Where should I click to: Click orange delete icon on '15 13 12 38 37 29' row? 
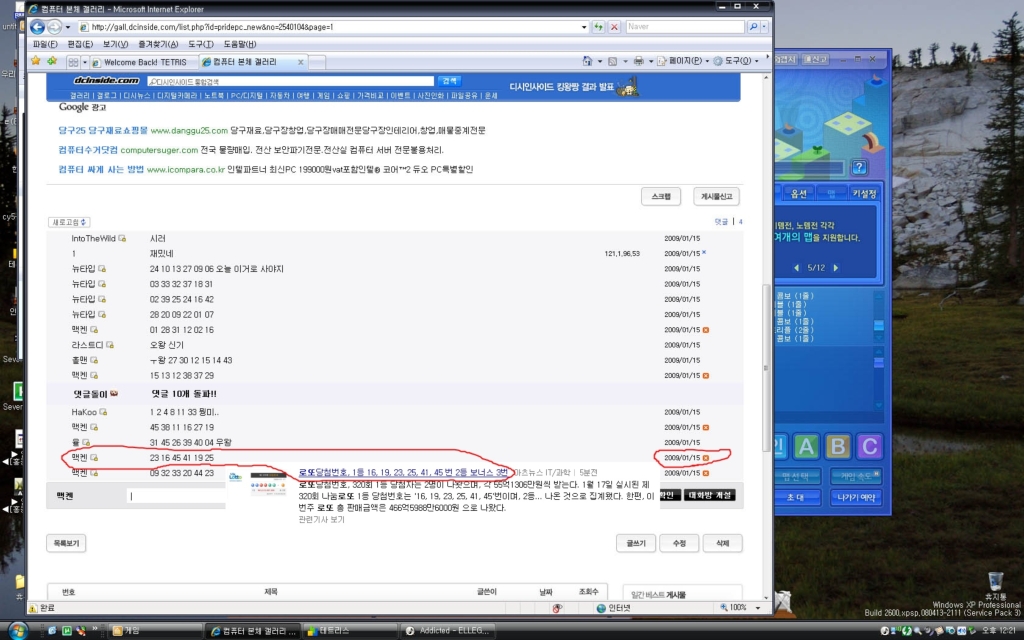coord(706,376)
